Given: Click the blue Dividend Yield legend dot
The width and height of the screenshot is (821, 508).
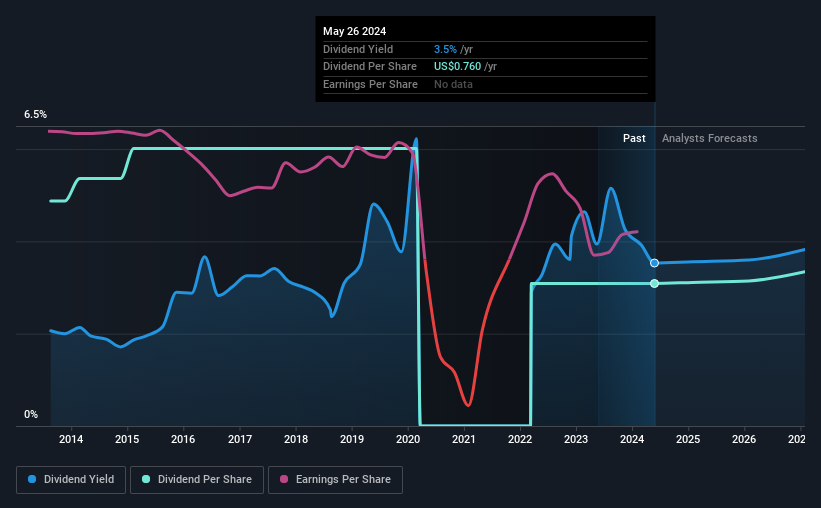Looking at the screenshot, I should tap(34, 479).
